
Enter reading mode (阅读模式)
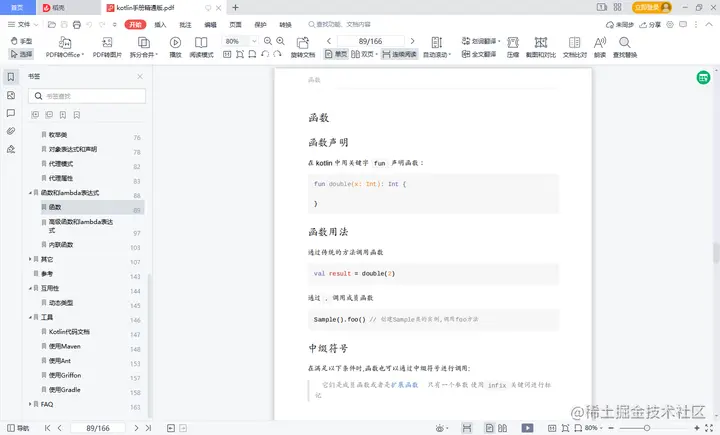[201, 47]
